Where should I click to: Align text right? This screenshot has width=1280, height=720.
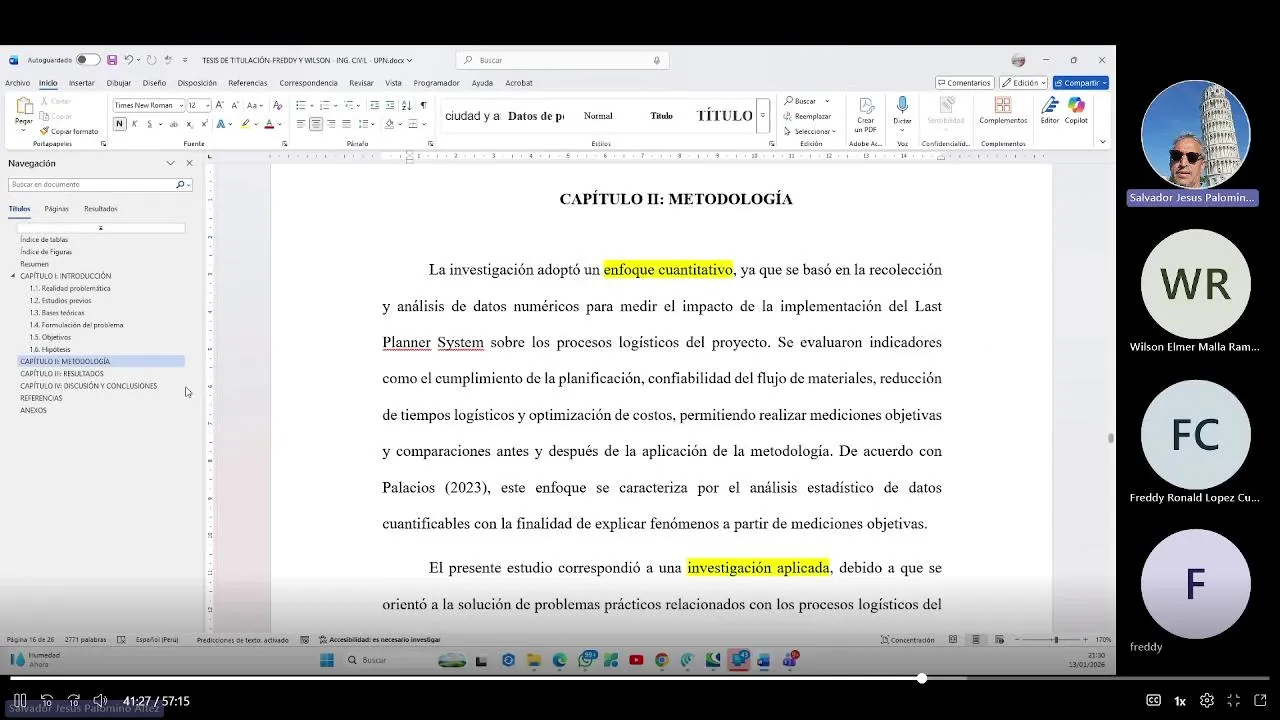coord(331,124)
